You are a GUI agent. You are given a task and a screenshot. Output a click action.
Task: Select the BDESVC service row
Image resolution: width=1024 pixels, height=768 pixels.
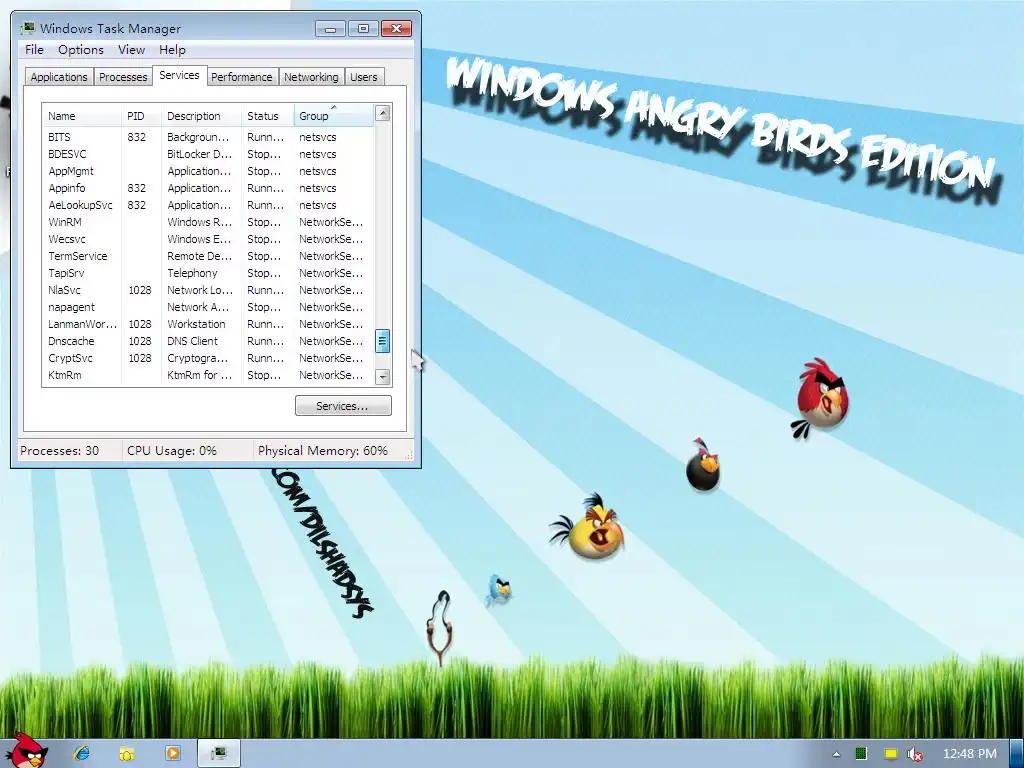click(208, 154)
